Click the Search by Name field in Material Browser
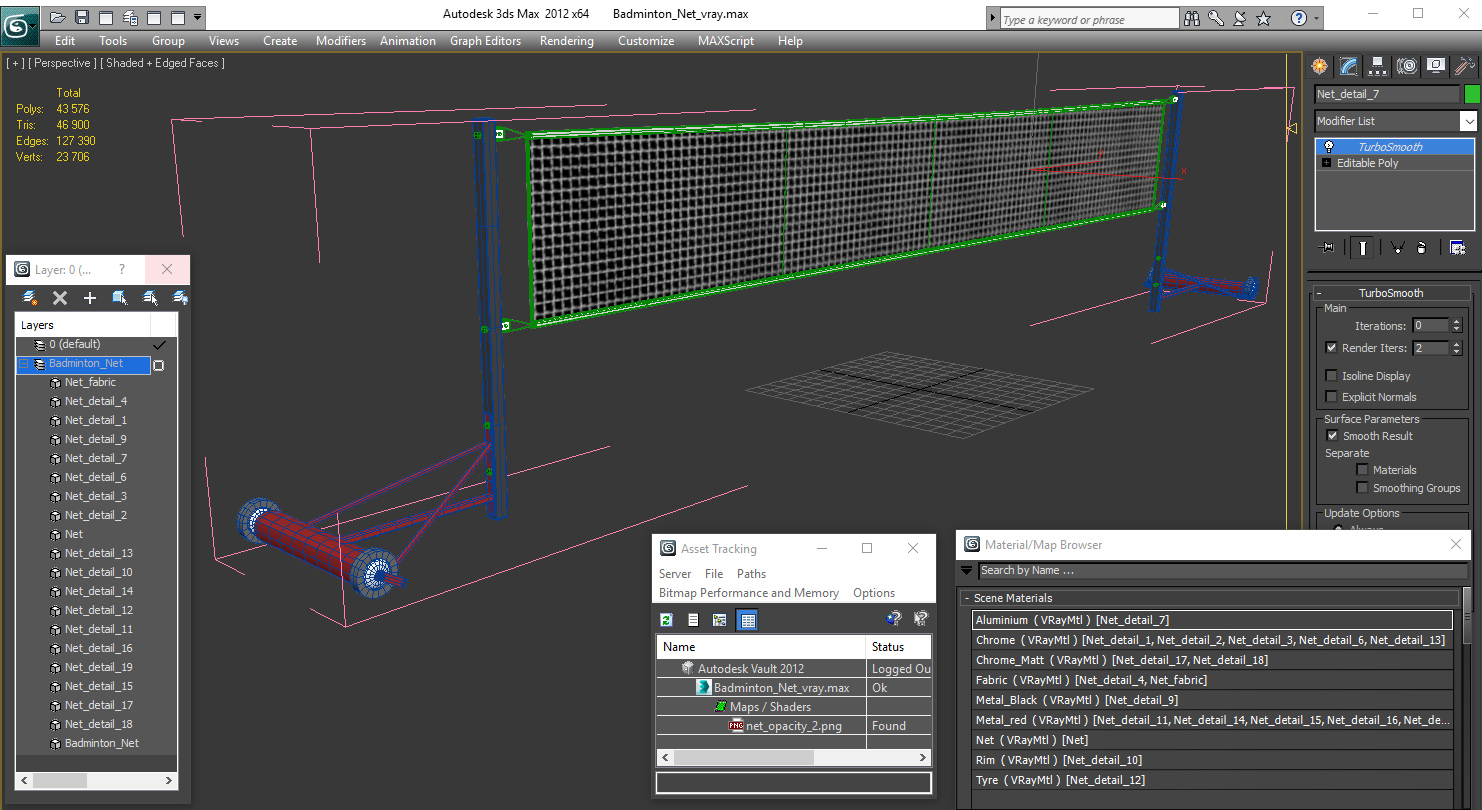Viewport: 1482px width, 810px height. click(x=1223, y=571)
